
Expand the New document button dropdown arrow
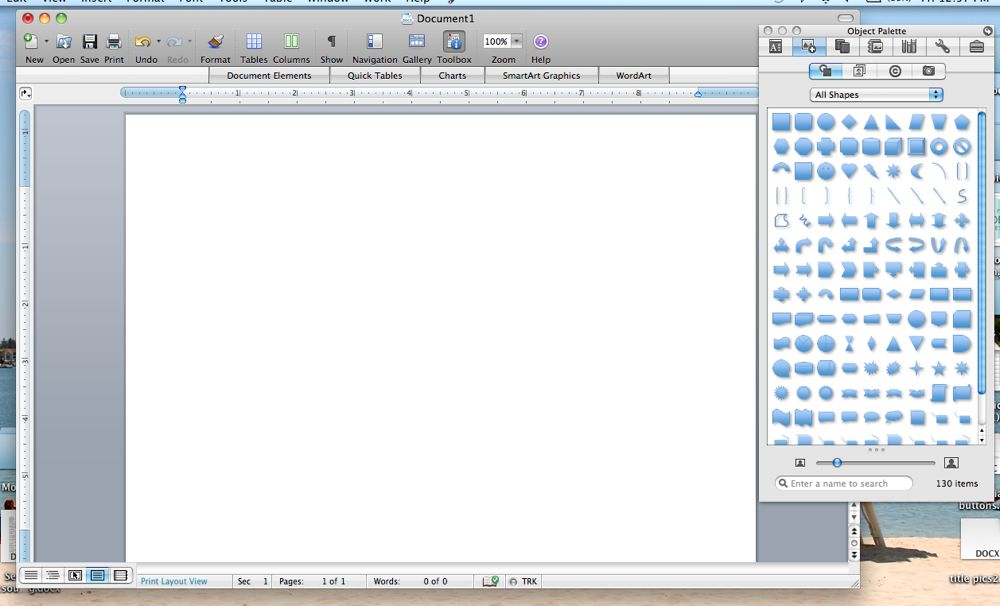44,42
